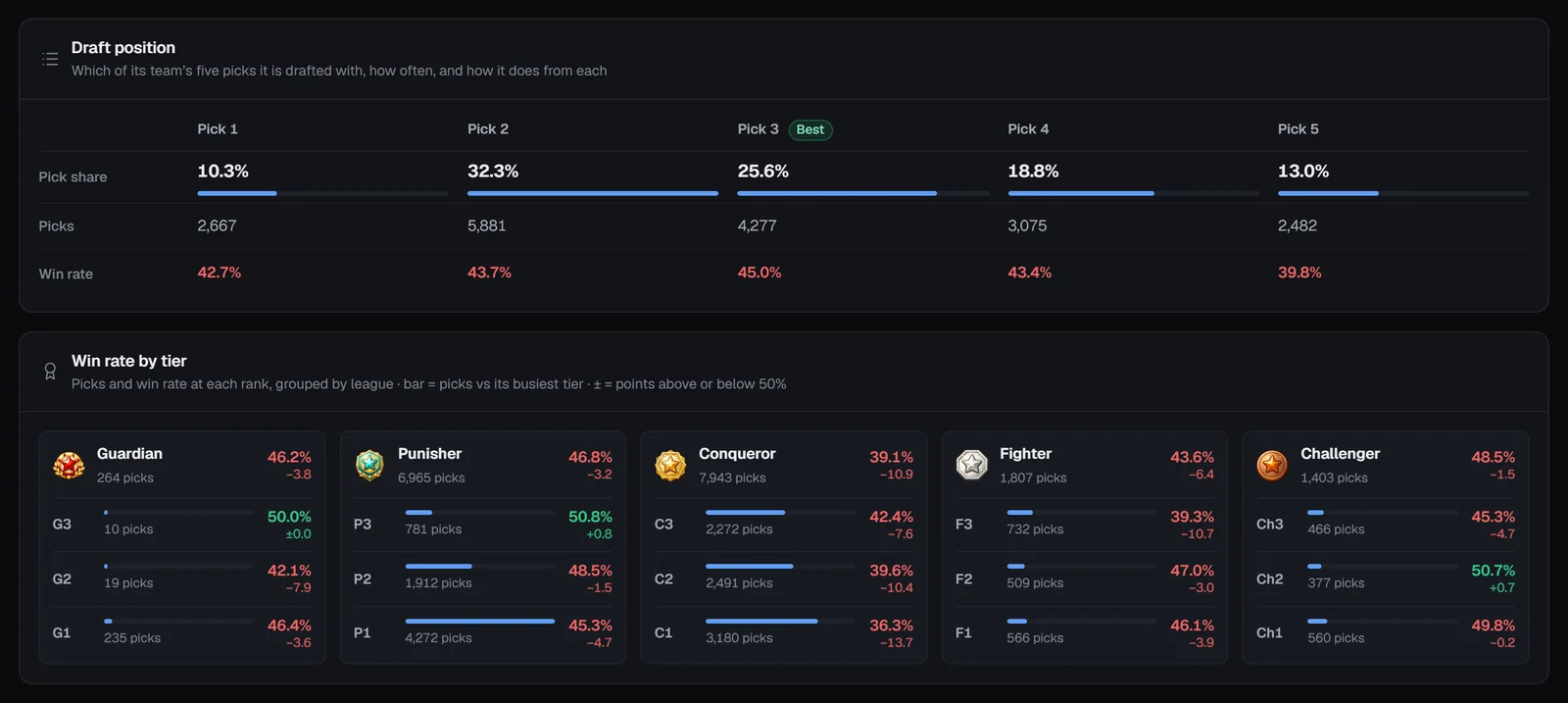The width and height of the screenshot is (1568, 703).
Task: Click the Pick share row label
Action: click(x=73, y=177)
